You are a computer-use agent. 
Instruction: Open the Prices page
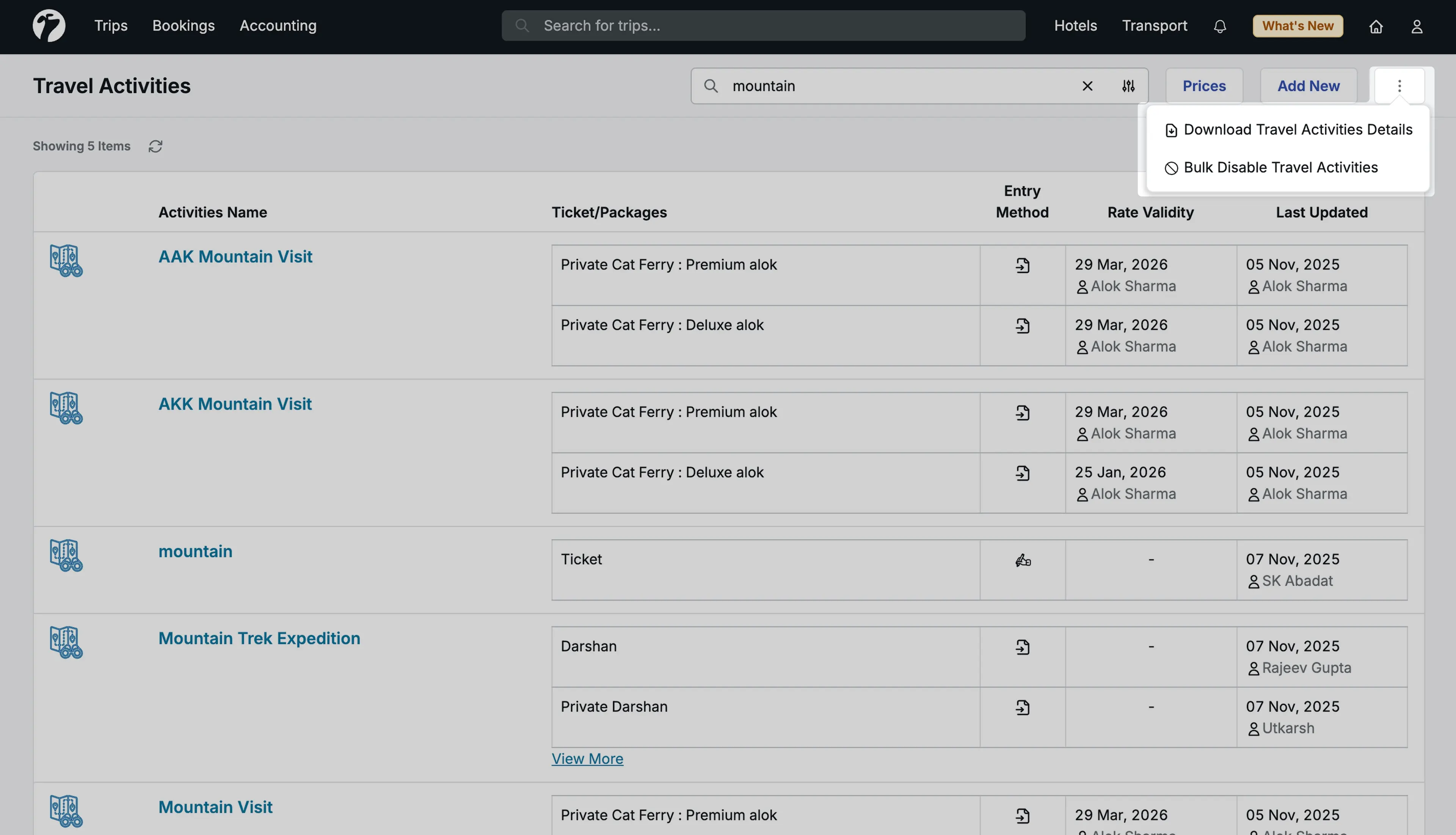1203,86
